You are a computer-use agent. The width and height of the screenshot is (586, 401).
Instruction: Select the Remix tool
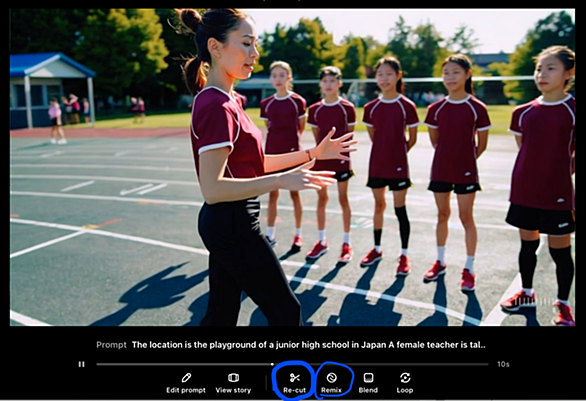tap(331, 383)
